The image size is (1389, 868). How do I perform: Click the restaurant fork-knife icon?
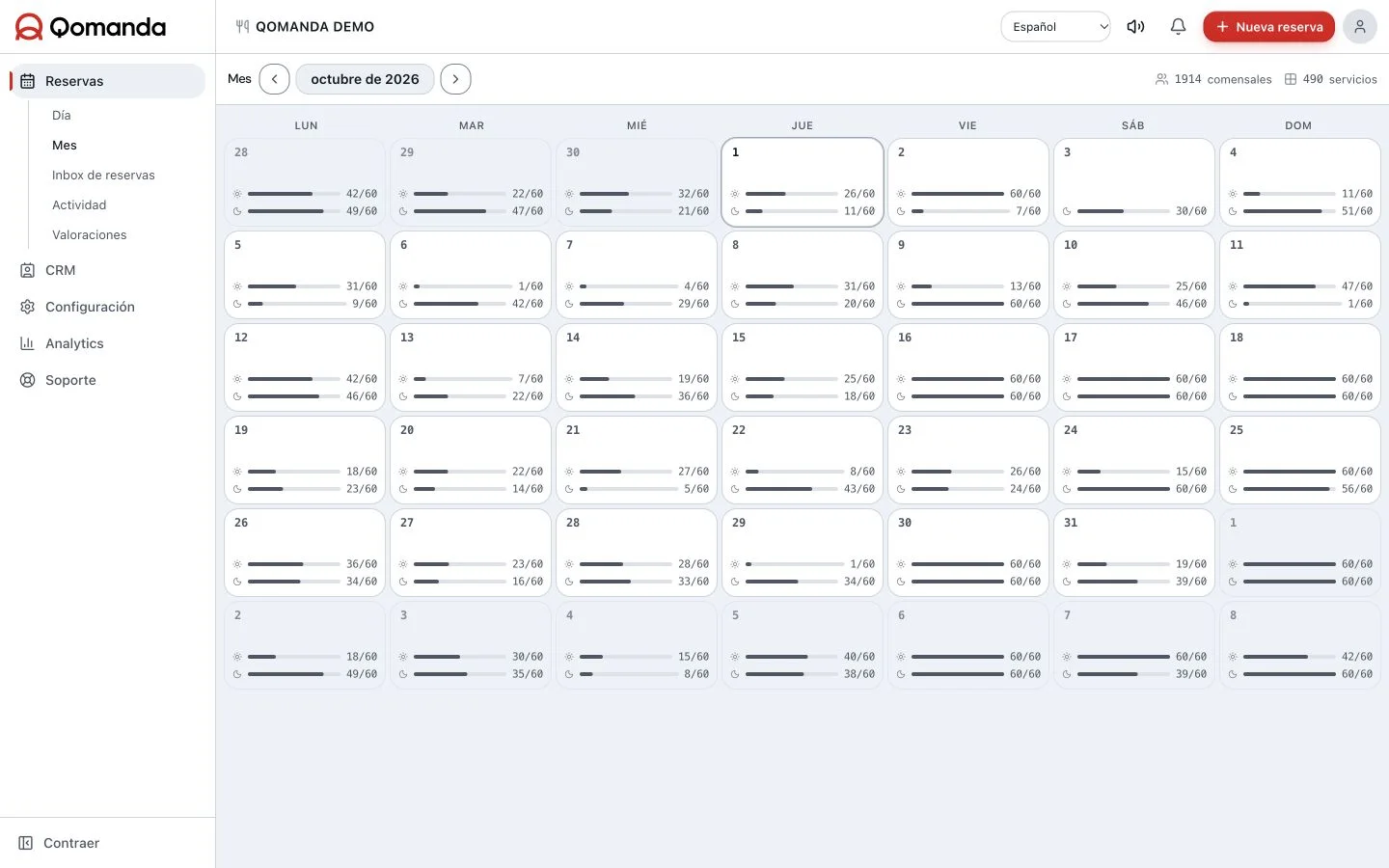[x=242, y=27]
